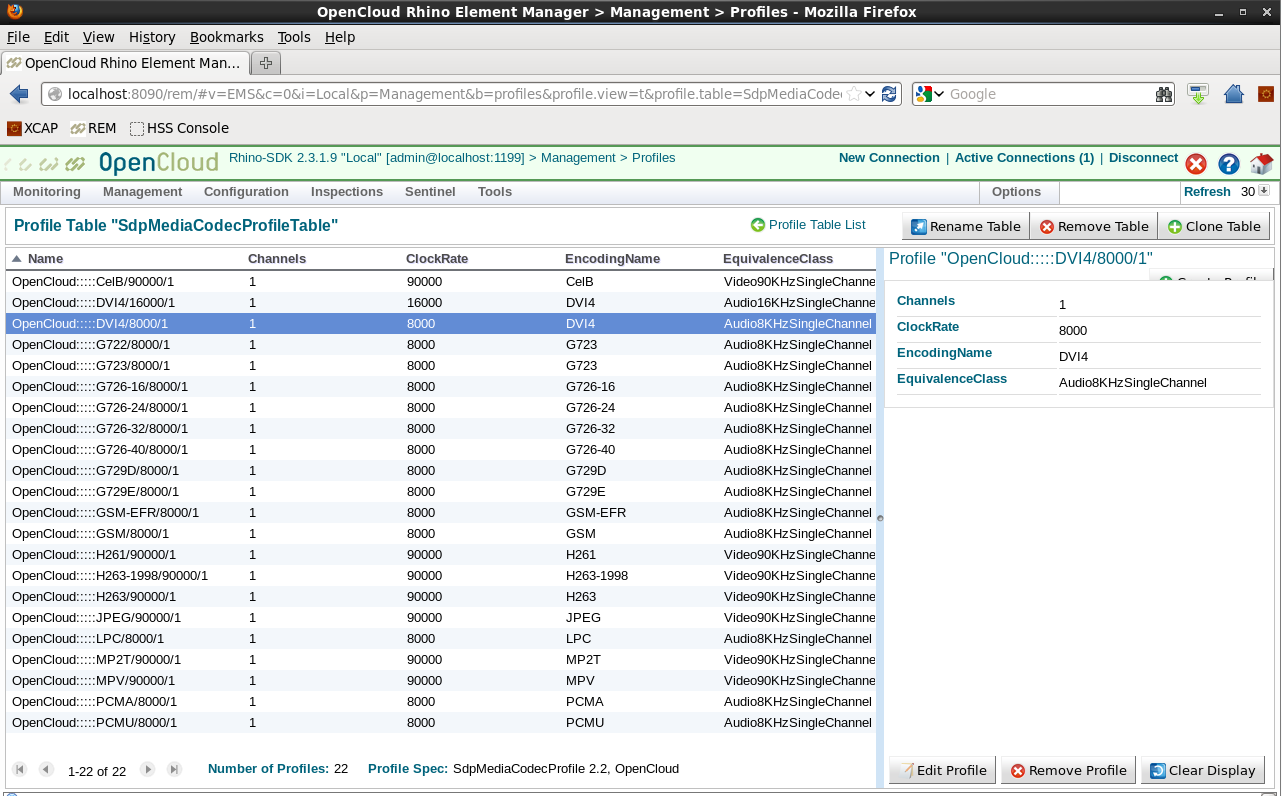This screenshot has width=1282, height=796.
Task: Toggle sort order on the Name column
Action: (37, 258)
